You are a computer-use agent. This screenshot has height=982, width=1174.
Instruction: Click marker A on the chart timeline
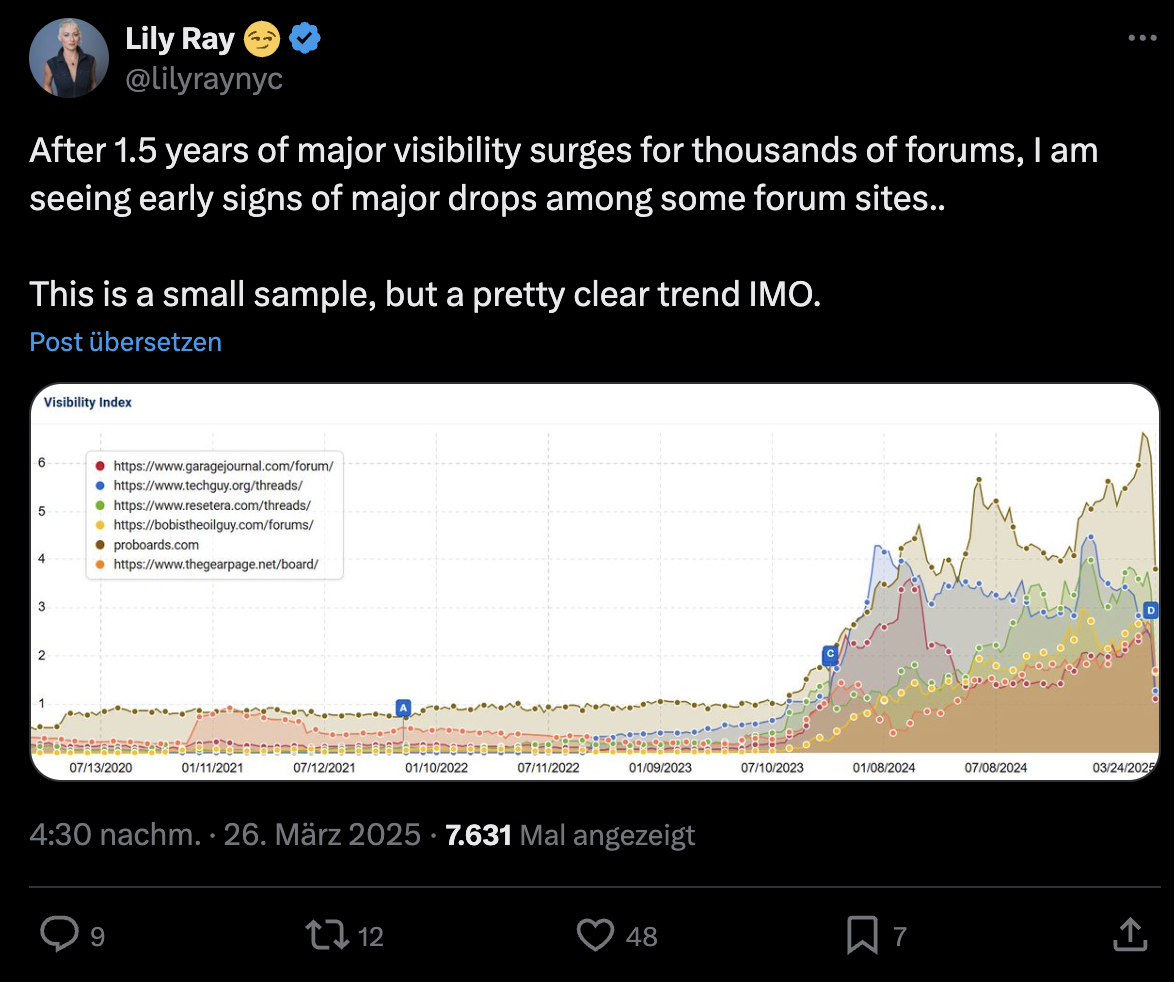[403, 708]
